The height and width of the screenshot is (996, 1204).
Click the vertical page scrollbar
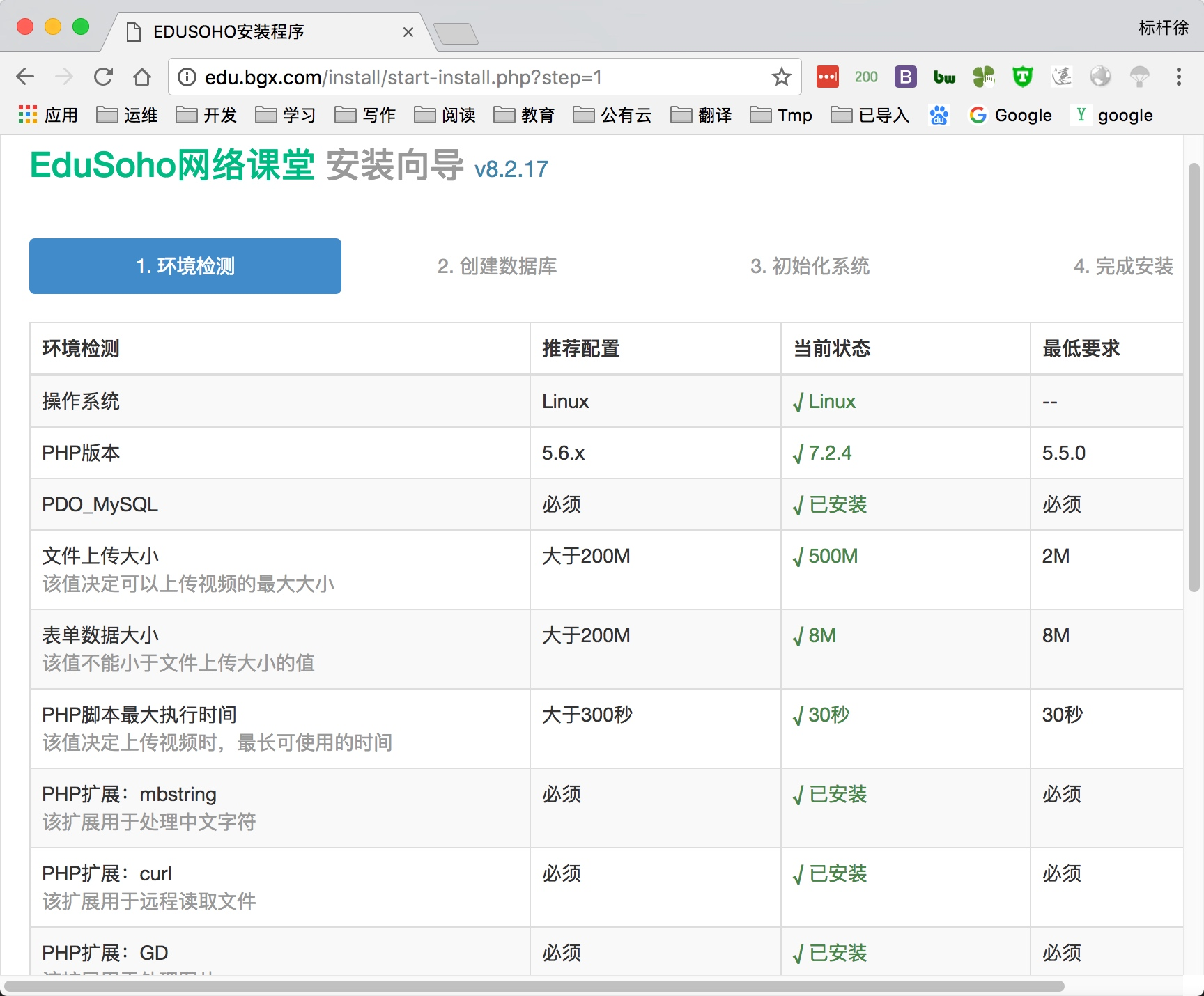tap(1194, 376)
